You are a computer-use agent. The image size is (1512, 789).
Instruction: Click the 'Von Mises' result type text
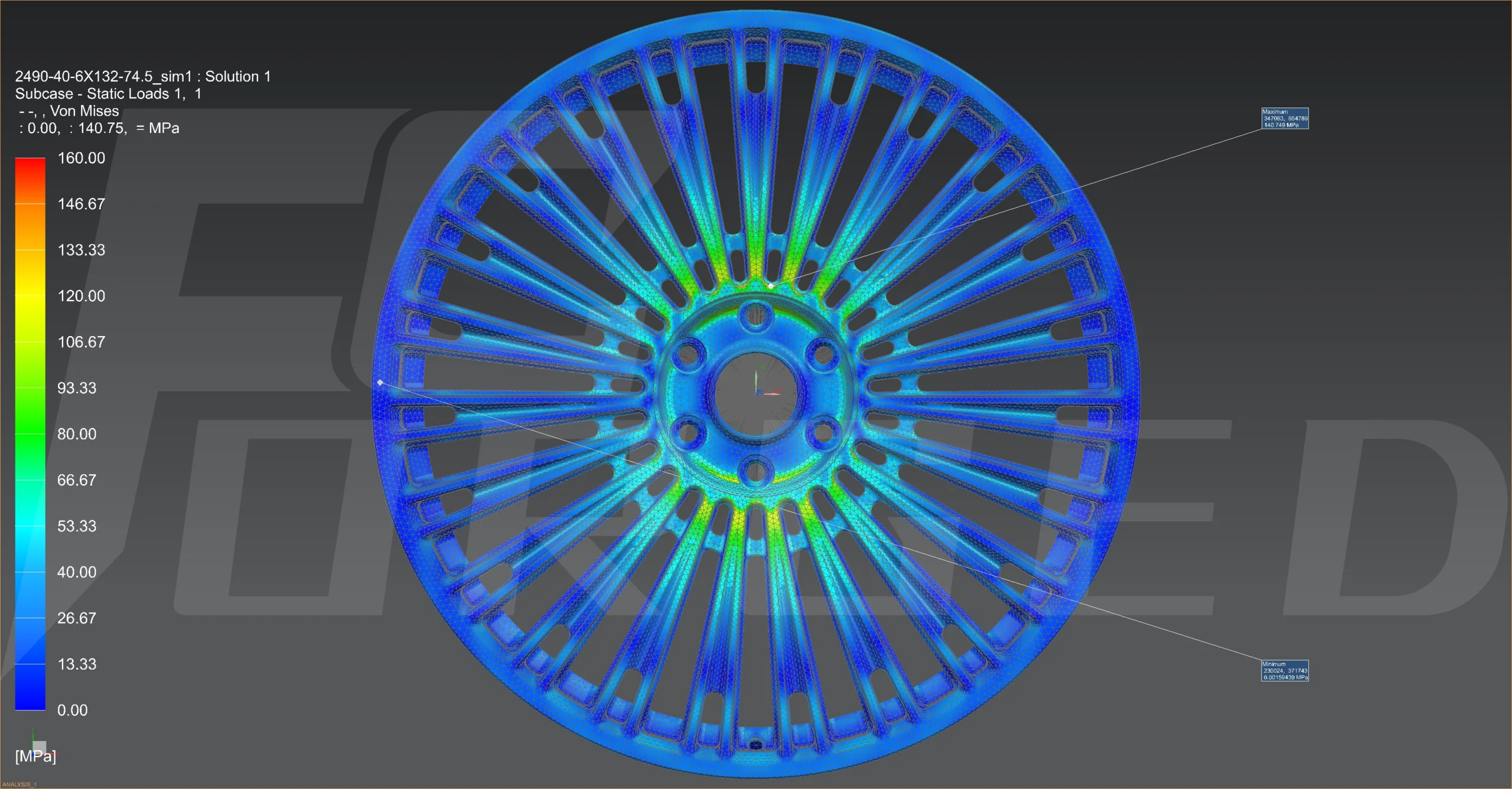point(84,111)
